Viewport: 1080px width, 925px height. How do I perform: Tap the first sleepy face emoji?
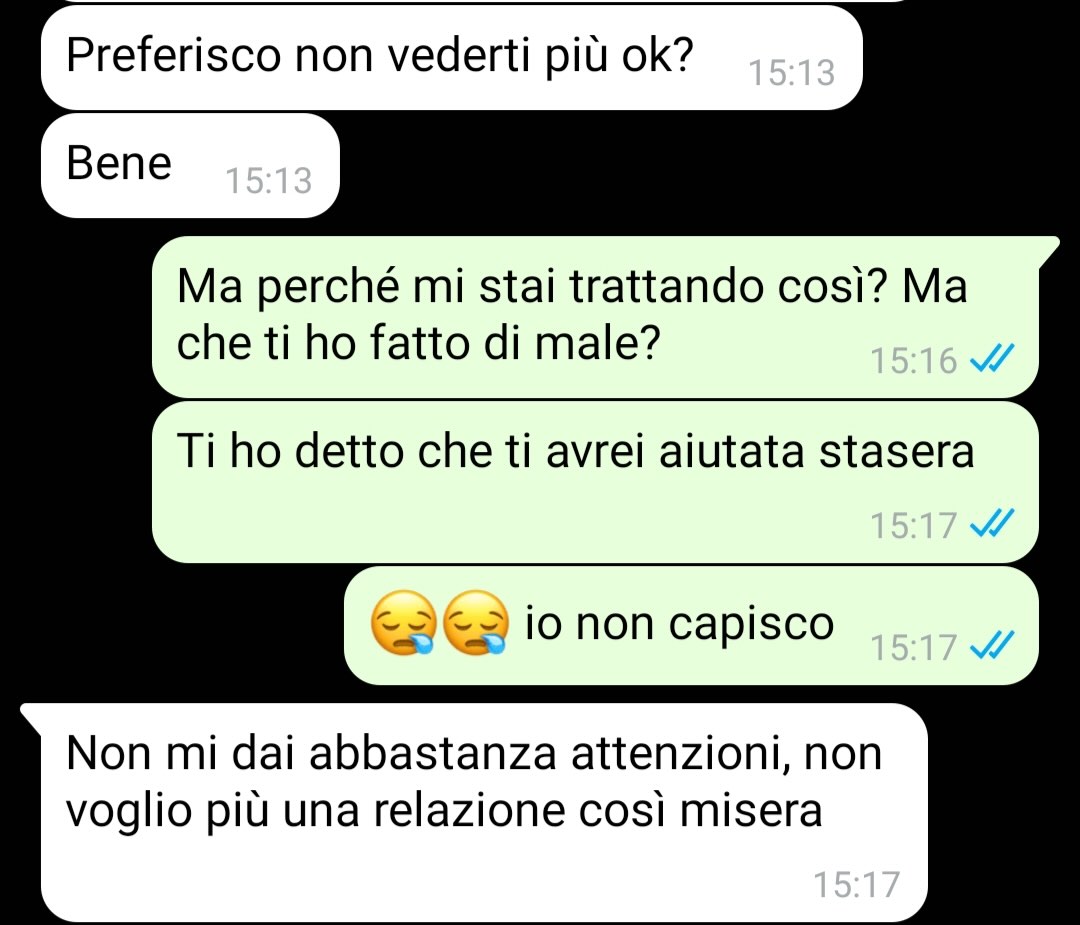(404, 623)
